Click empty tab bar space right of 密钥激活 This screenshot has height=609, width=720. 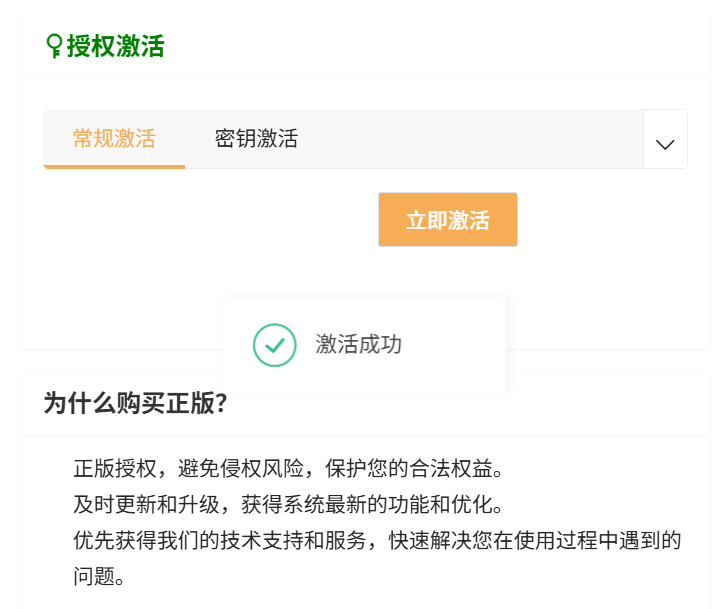470,138
